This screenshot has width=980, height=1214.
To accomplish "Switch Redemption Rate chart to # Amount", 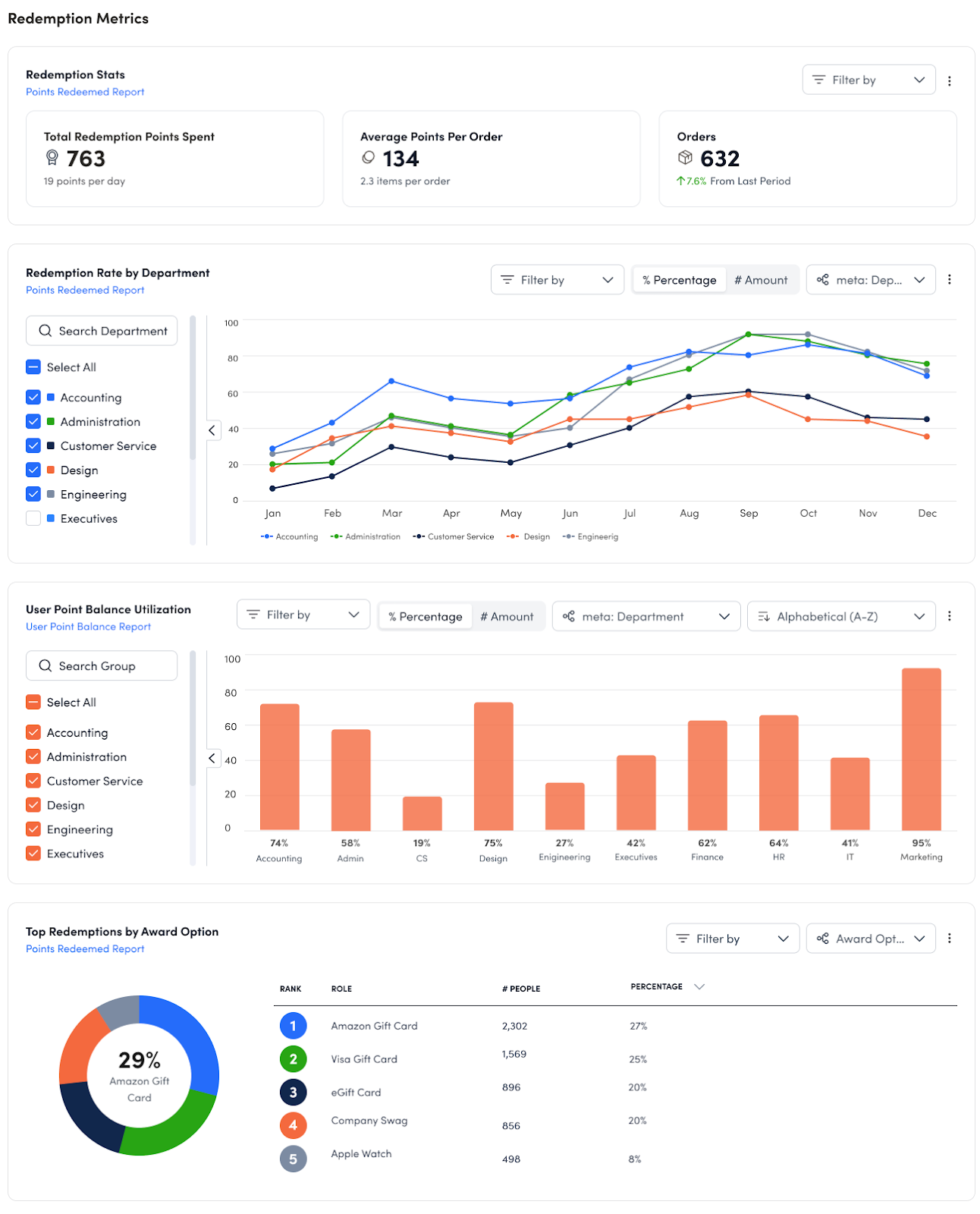I will pyautogui.click(x=761, y=280).
